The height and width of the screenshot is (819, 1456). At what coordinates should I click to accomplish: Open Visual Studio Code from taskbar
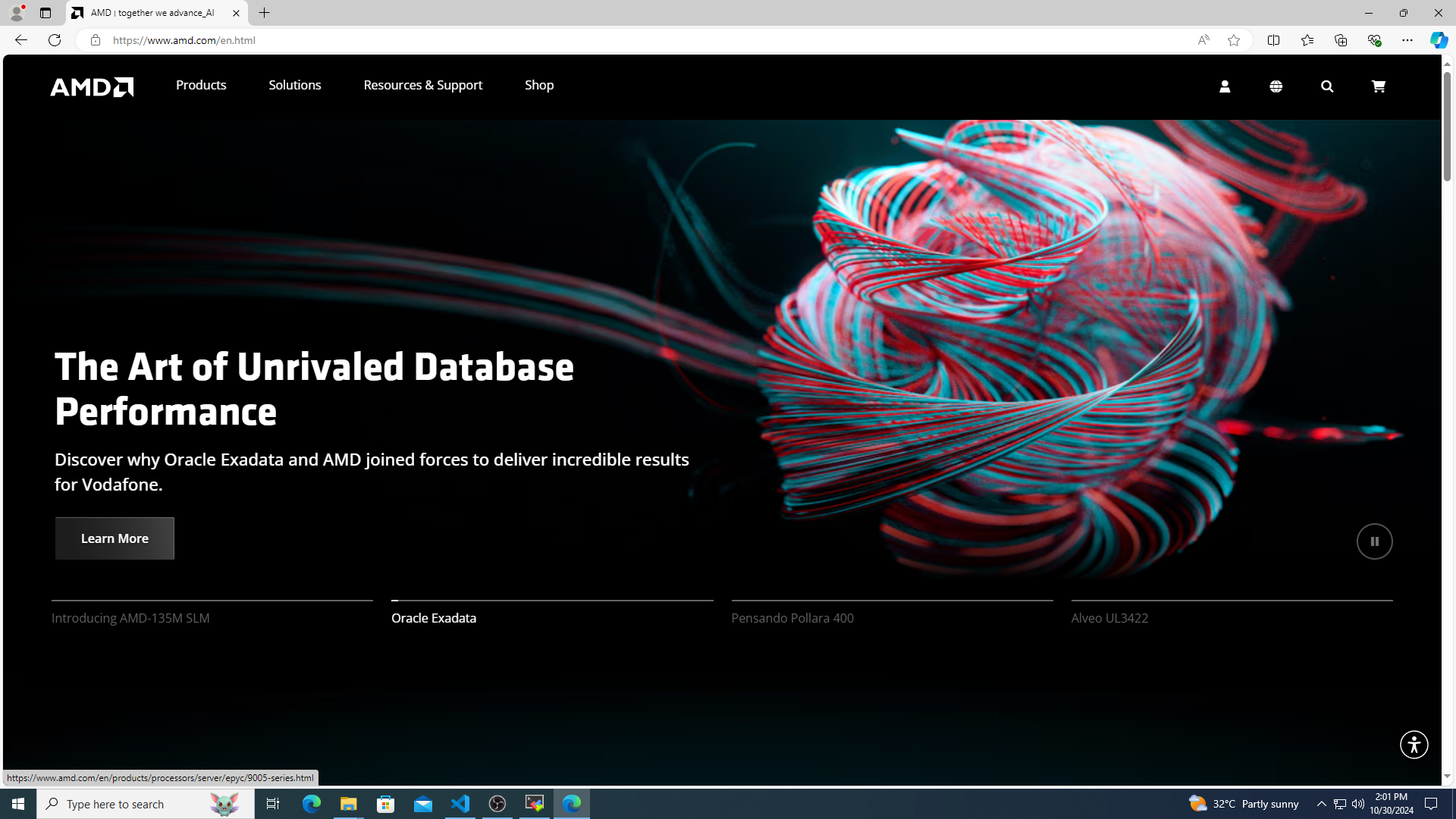pos(460,804)
